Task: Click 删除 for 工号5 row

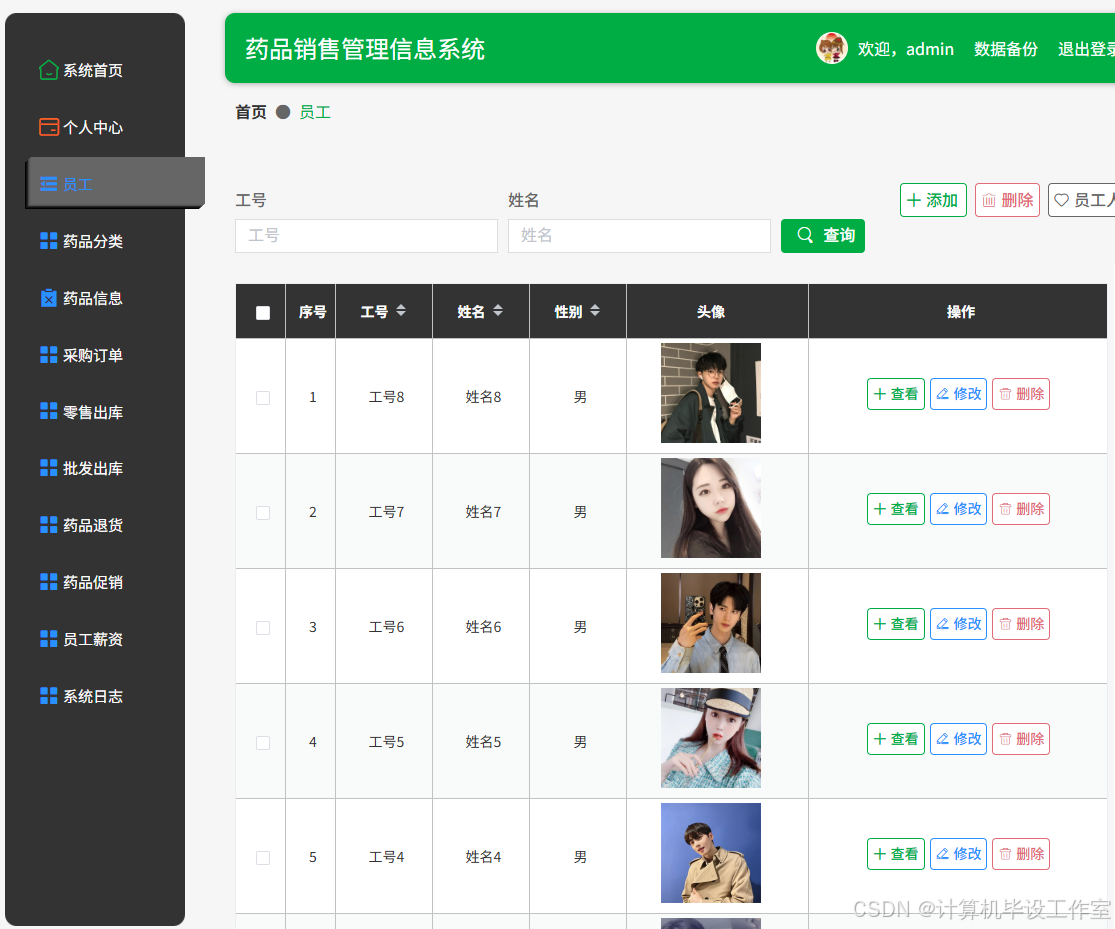Action: (1021, 739)
